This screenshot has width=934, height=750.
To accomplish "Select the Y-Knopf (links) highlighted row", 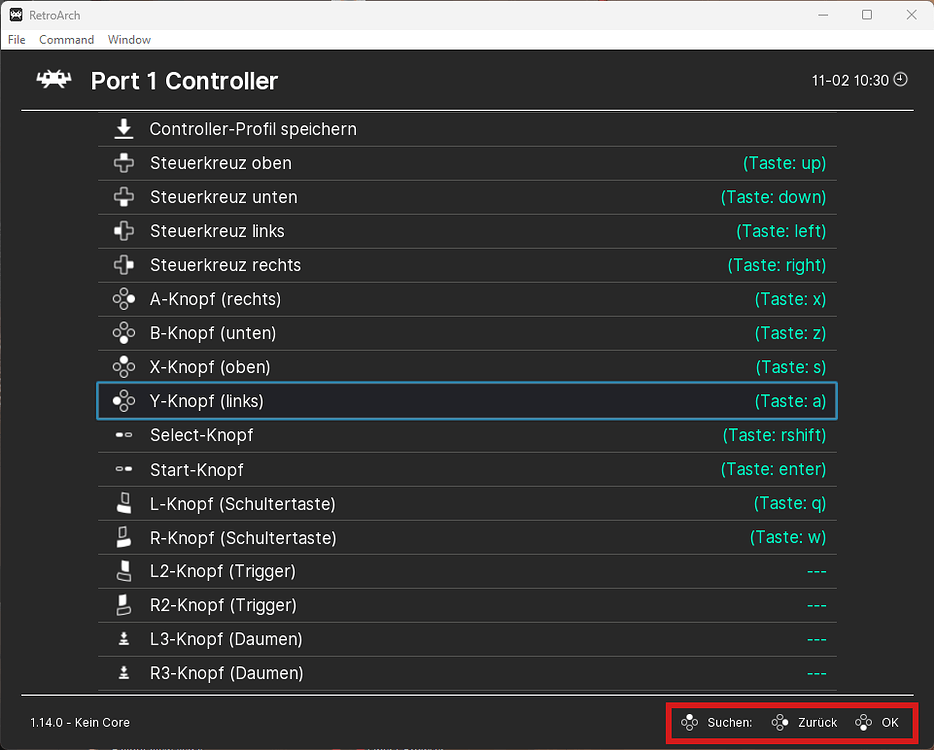I will 400,401.
